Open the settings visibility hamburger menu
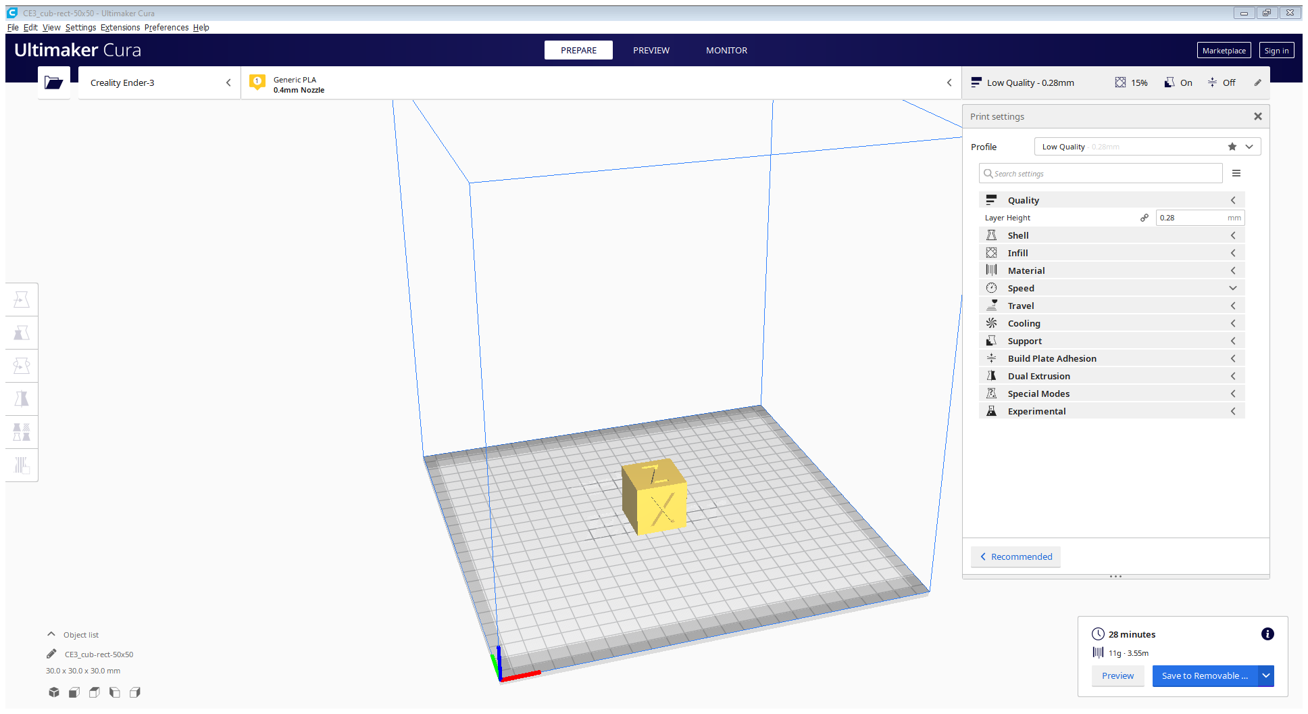 pyautogui.click(x=1236, y=174)
